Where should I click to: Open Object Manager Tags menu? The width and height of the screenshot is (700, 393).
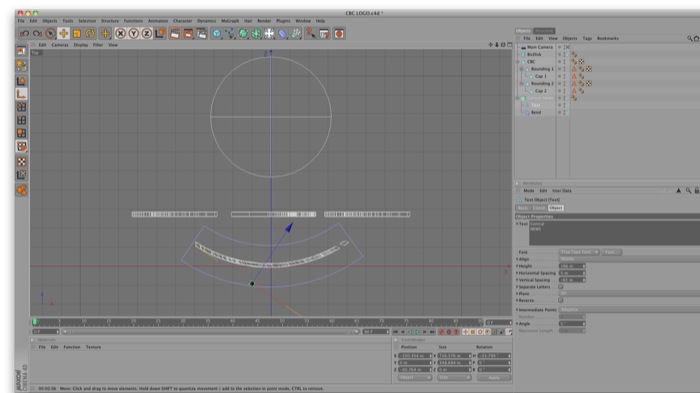[x=587, y=38]
